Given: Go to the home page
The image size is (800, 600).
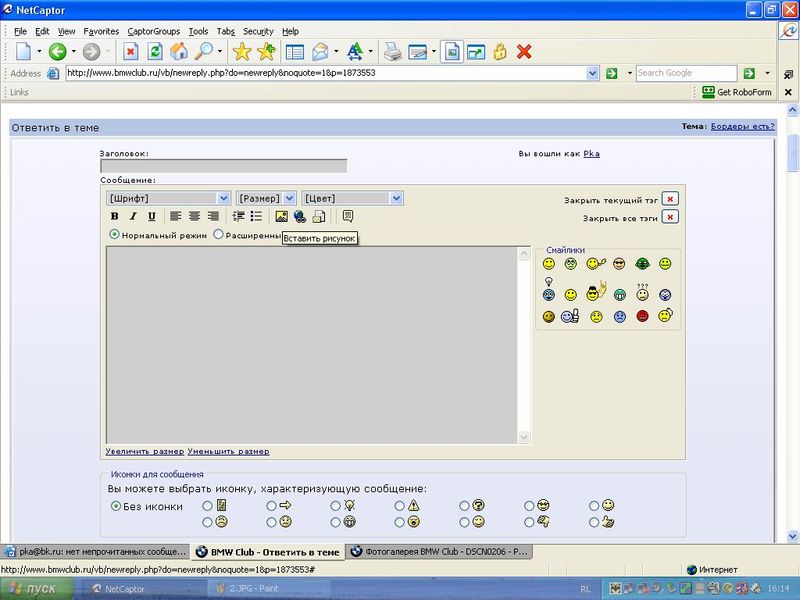Looking at the screenshot, I should click(x=179, y=52).
